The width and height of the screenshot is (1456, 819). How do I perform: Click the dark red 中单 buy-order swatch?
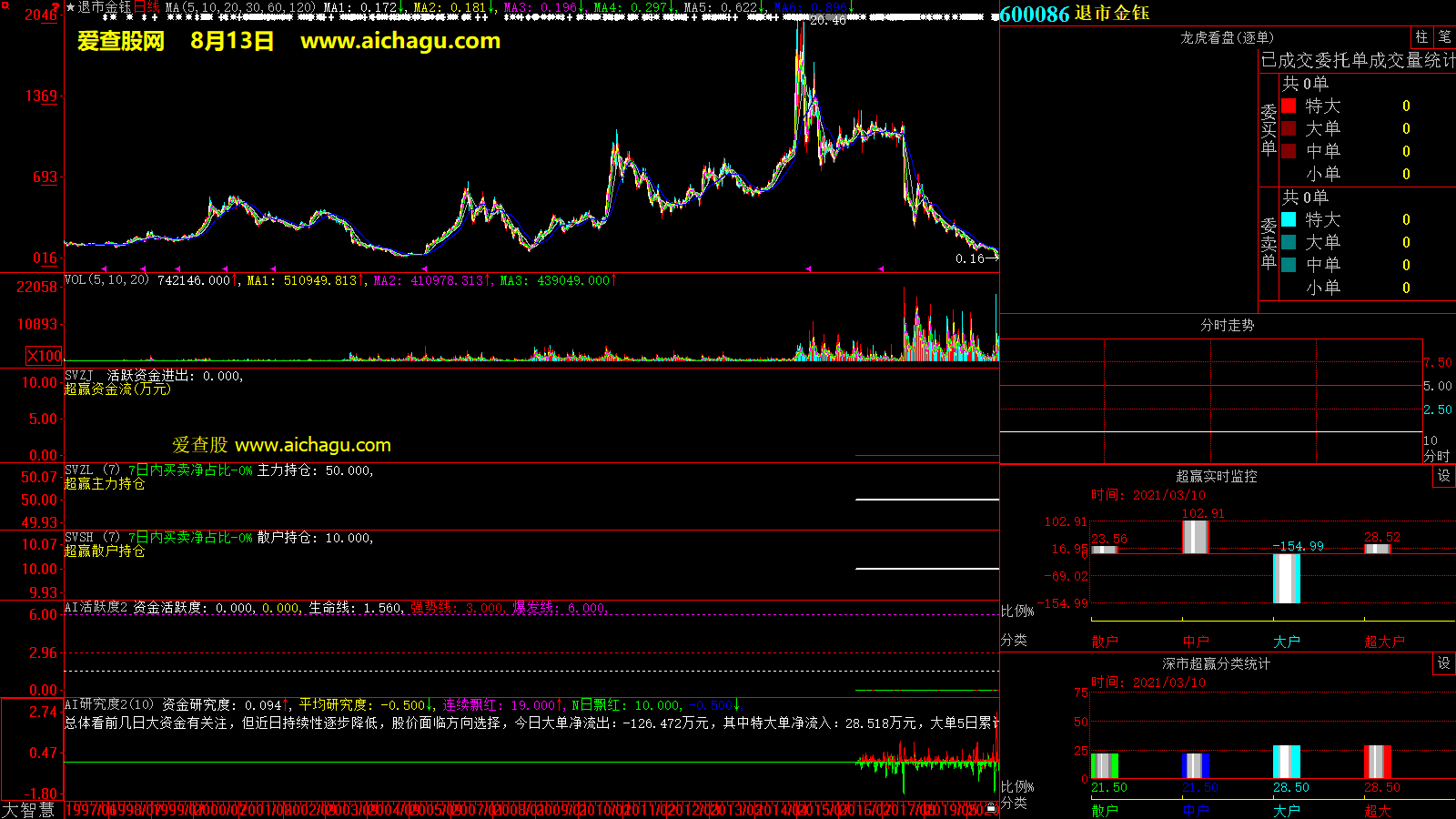(1289, 151)
